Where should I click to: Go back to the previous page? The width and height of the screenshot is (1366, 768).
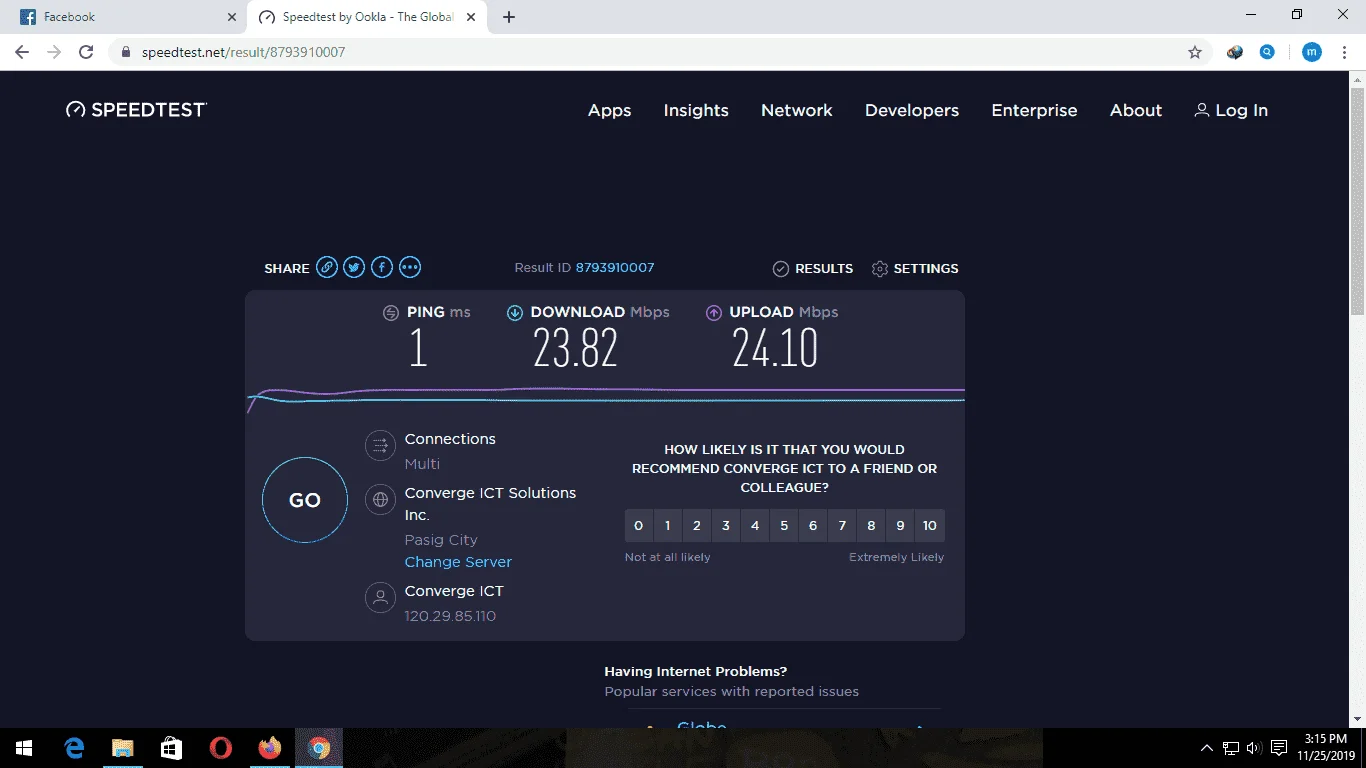(x=22, y=52)
